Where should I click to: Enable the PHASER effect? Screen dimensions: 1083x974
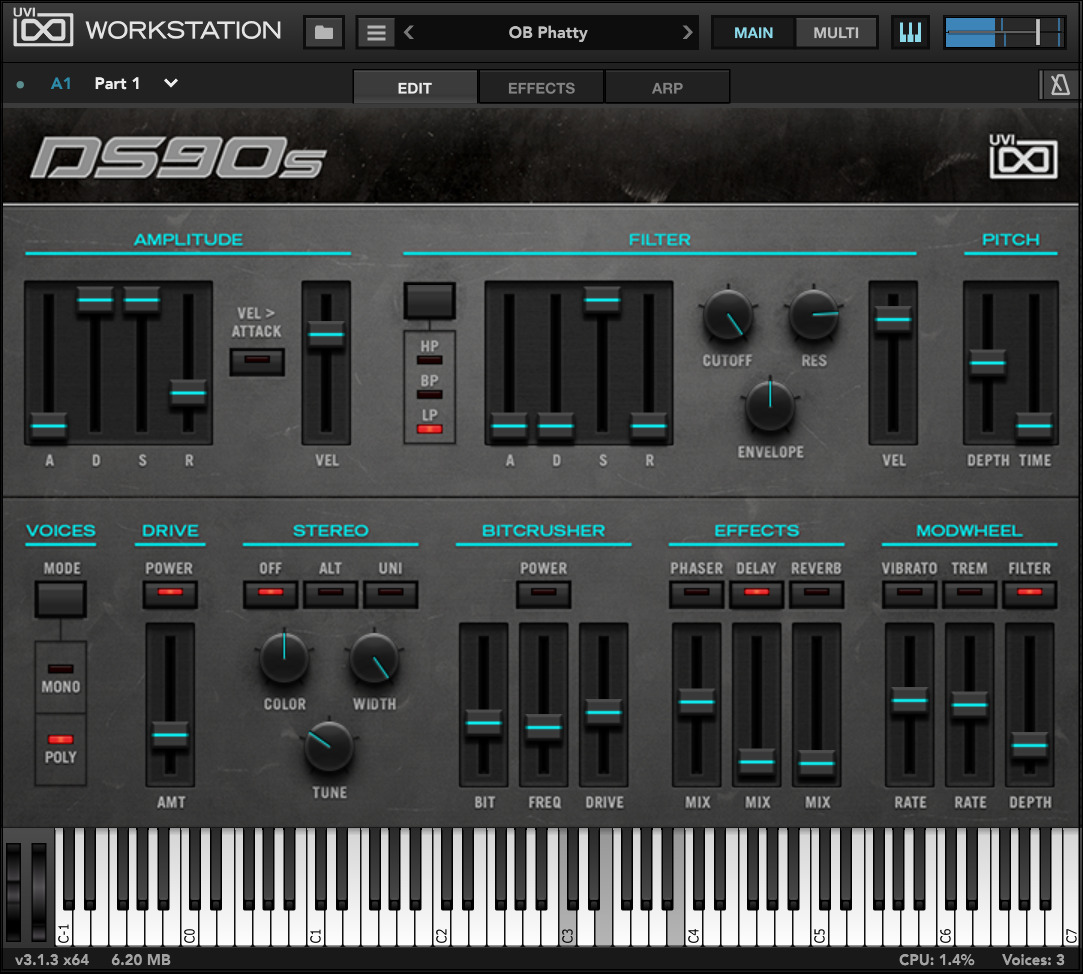(x=696, y=594)
